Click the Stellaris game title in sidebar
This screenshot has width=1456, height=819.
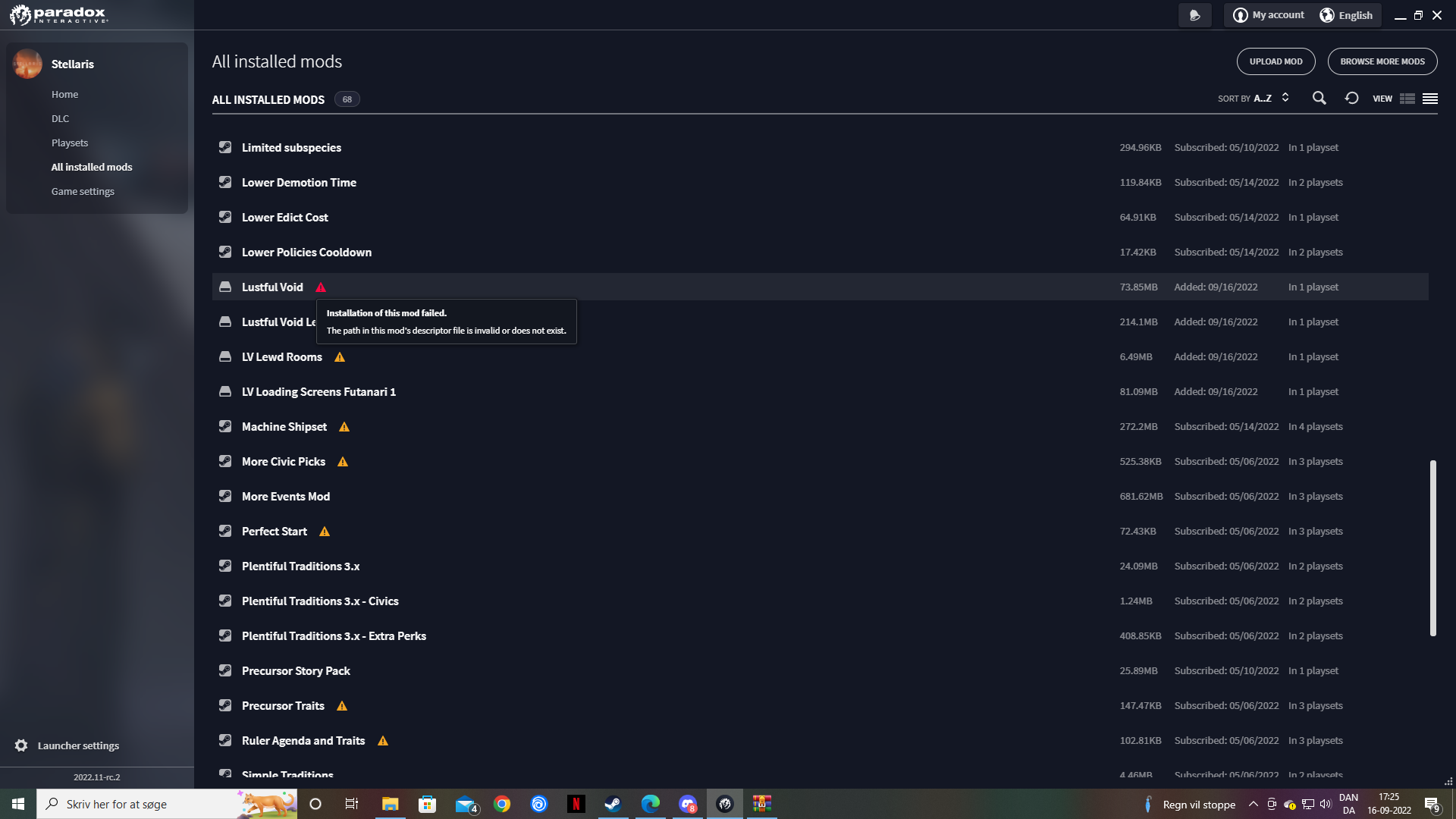pos(73,64)
